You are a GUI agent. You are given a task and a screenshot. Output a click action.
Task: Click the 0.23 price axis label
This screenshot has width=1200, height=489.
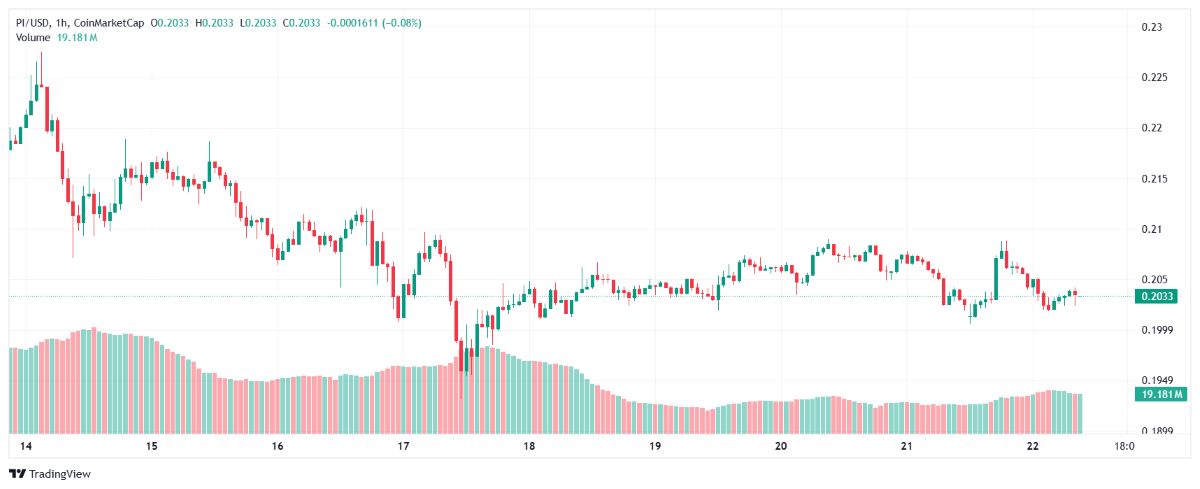click(1152, 27)
